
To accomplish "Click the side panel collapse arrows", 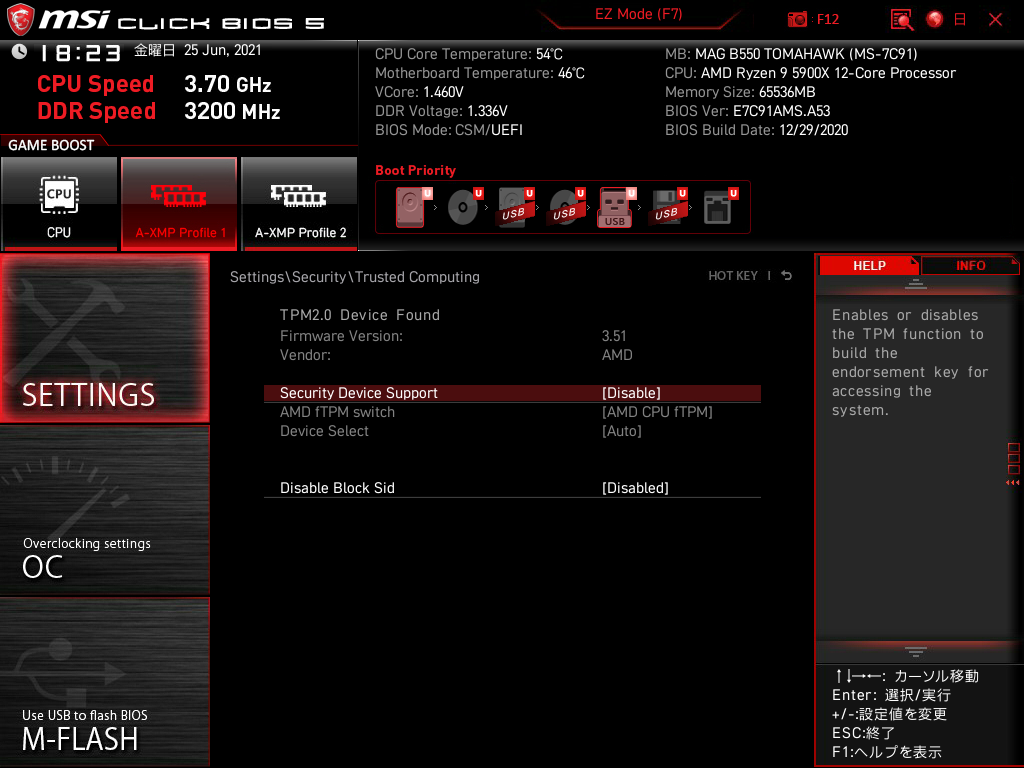I will (1012, 483).
